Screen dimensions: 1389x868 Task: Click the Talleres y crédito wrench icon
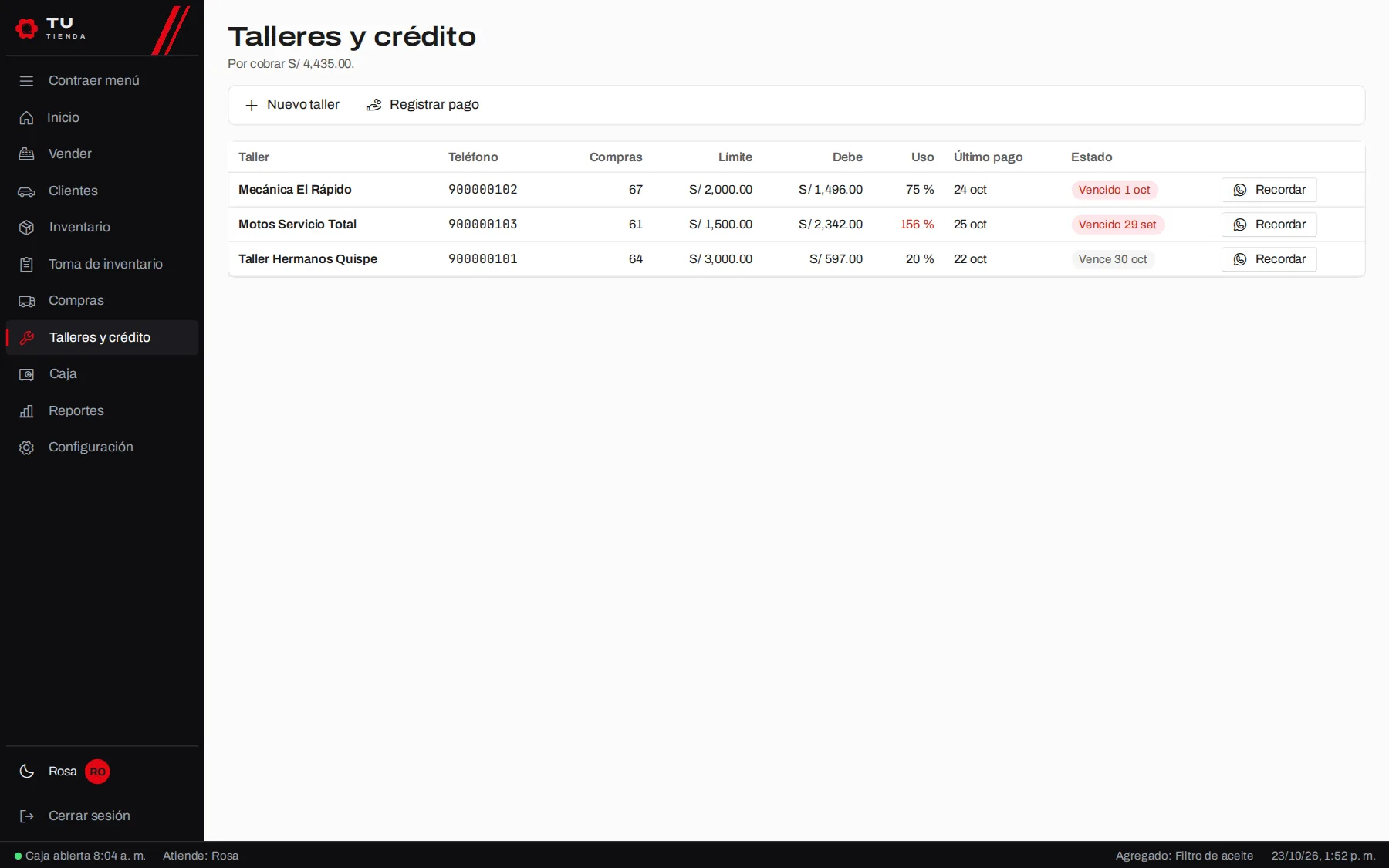27,338
